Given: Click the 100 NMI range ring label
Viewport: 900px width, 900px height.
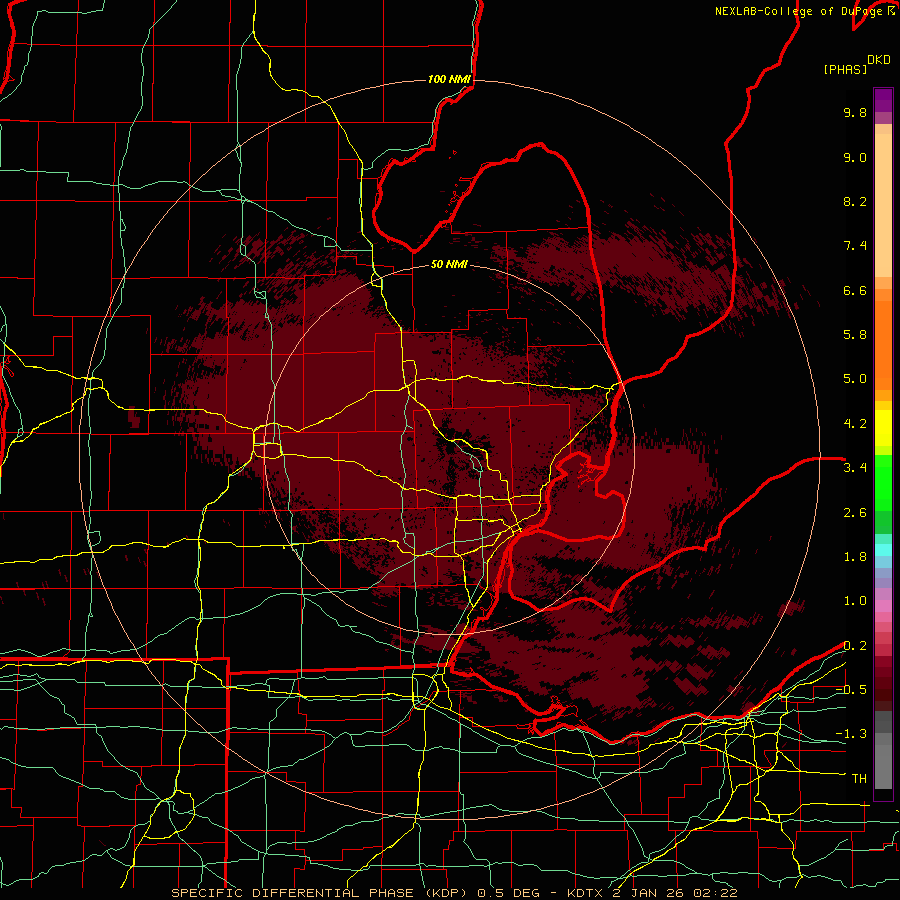Looking at the screenshot, I should 449,79.
